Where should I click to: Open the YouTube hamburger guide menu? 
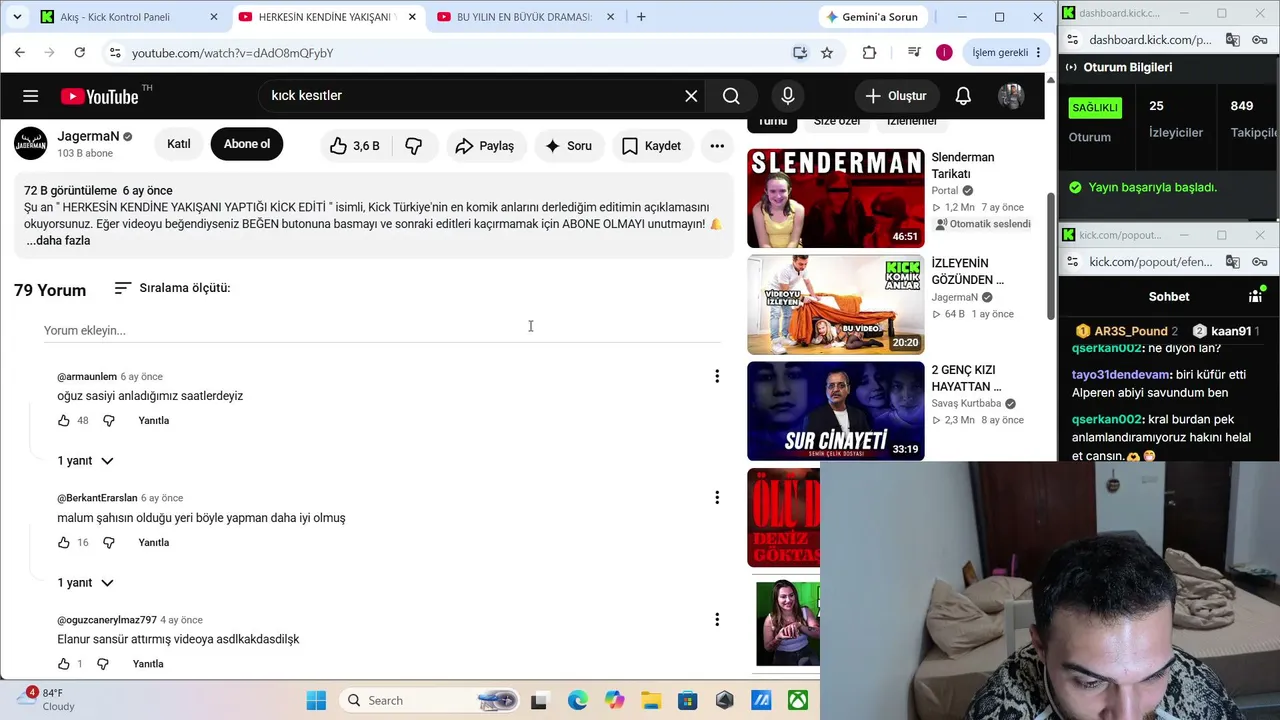point(31,96)
